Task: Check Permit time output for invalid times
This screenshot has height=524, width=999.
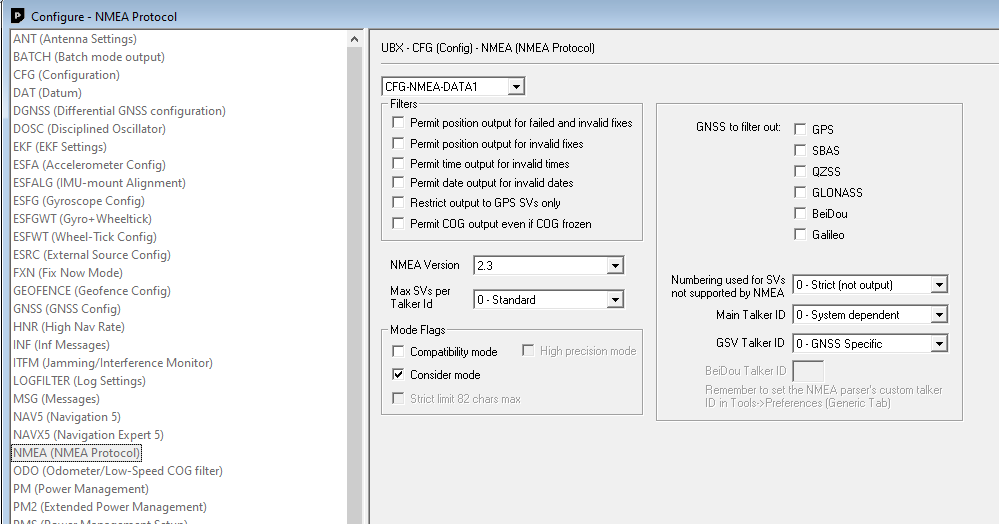Action: (x=399, y=164)
